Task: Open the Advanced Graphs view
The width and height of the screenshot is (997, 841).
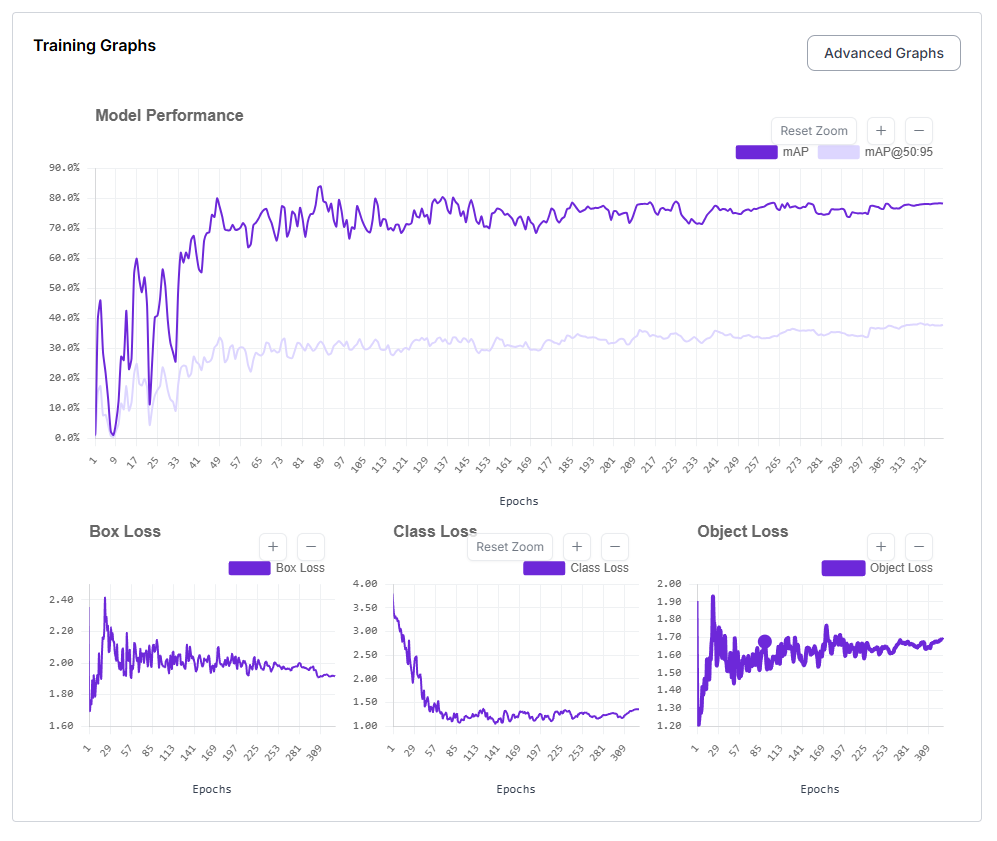Action: (x=883, y=53)
